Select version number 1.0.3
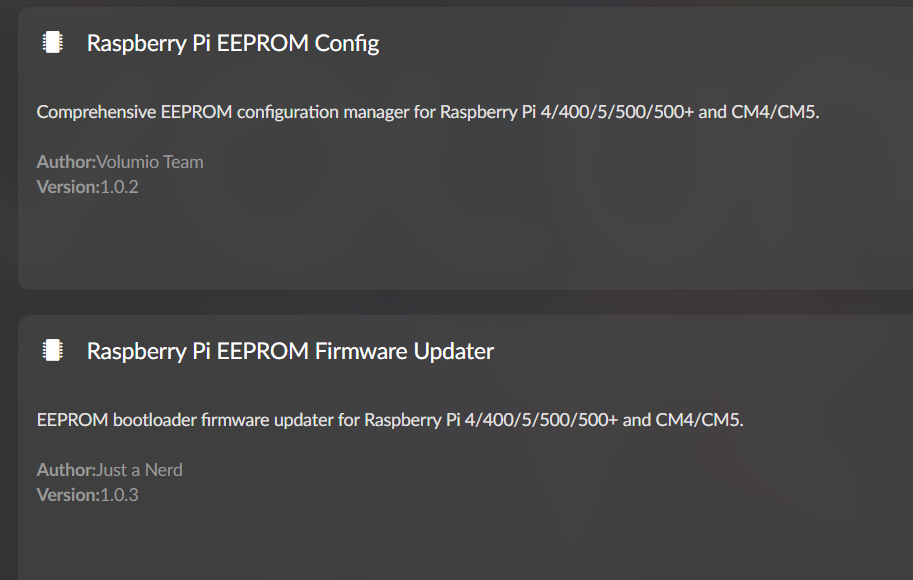 119,494
